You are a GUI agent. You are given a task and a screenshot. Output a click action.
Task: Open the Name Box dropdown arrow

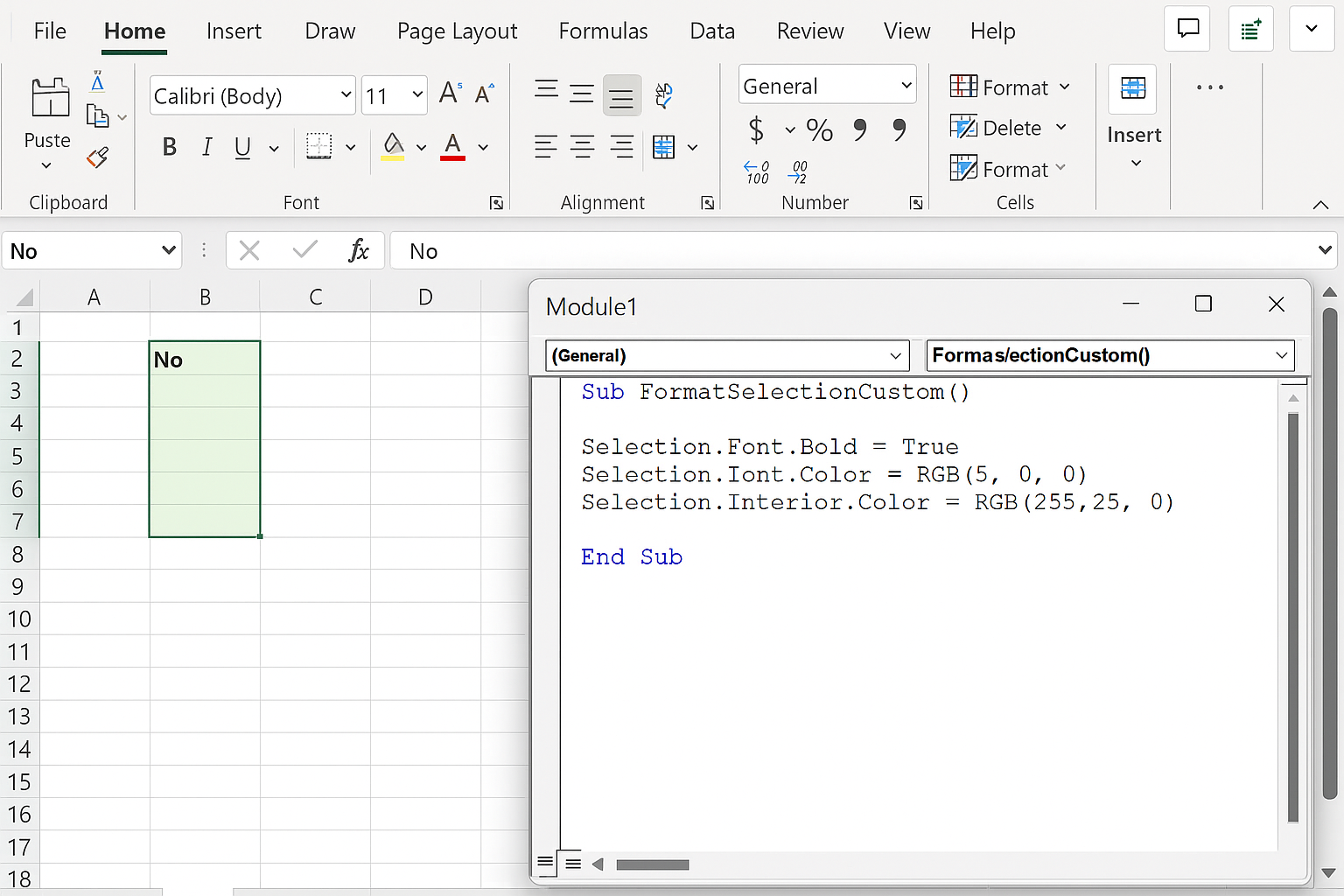168,250
